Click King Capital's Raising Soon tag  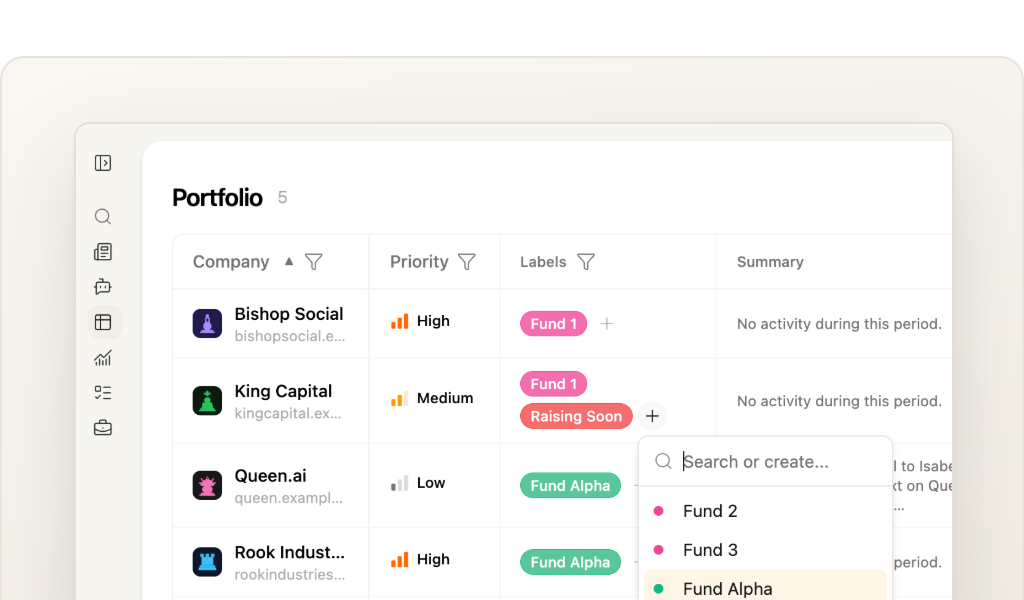[576, 416]
